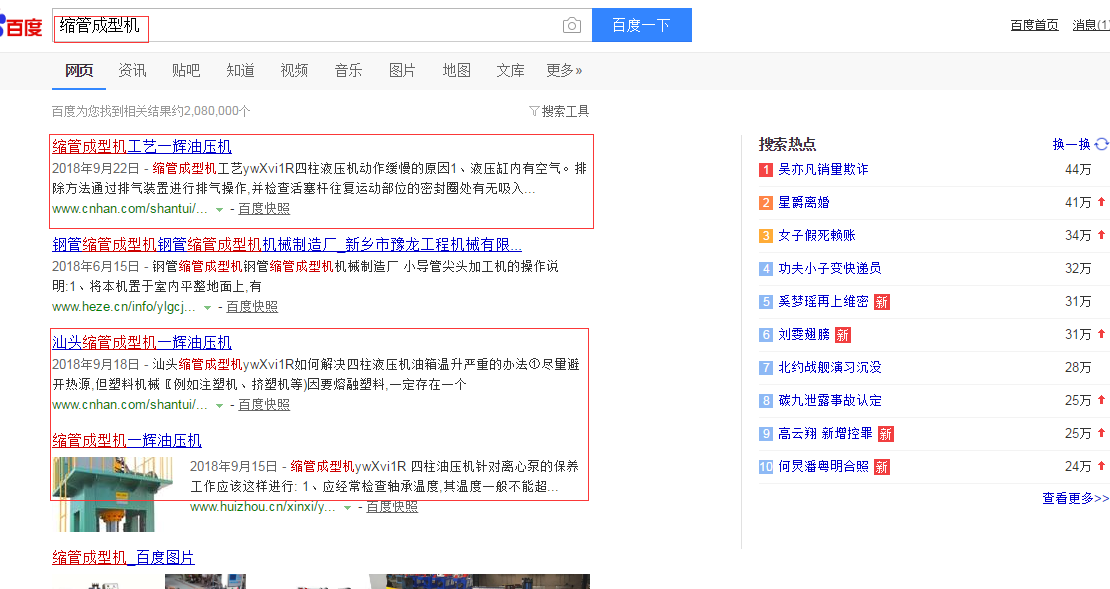
Task: Click the Baidu logo
Action: pyautogui.click(x=21, y=26)
